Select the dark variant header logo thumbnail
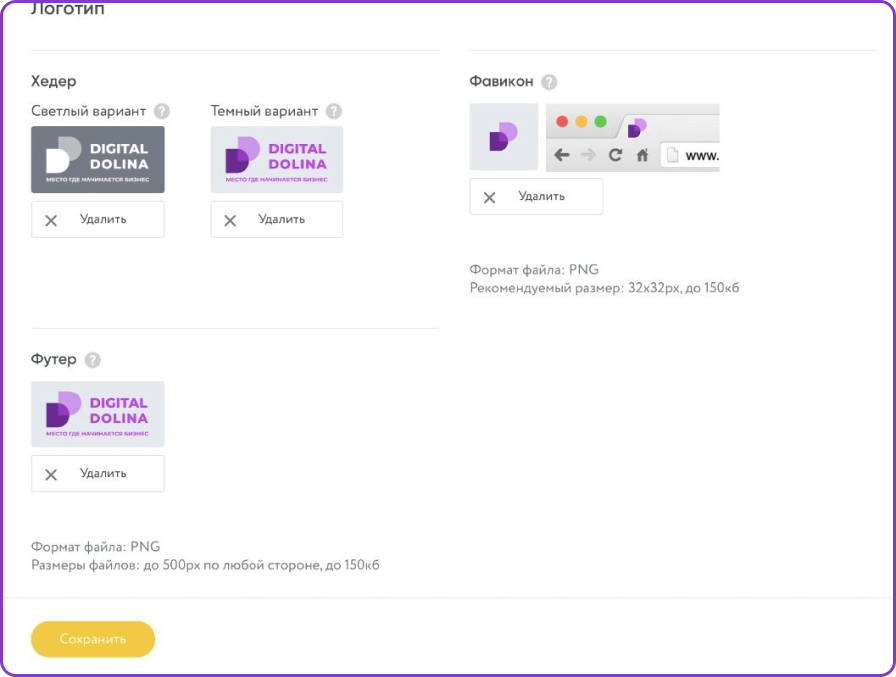Image resolution: width=896 pixels, height=677 pixels. pos(277,159)
